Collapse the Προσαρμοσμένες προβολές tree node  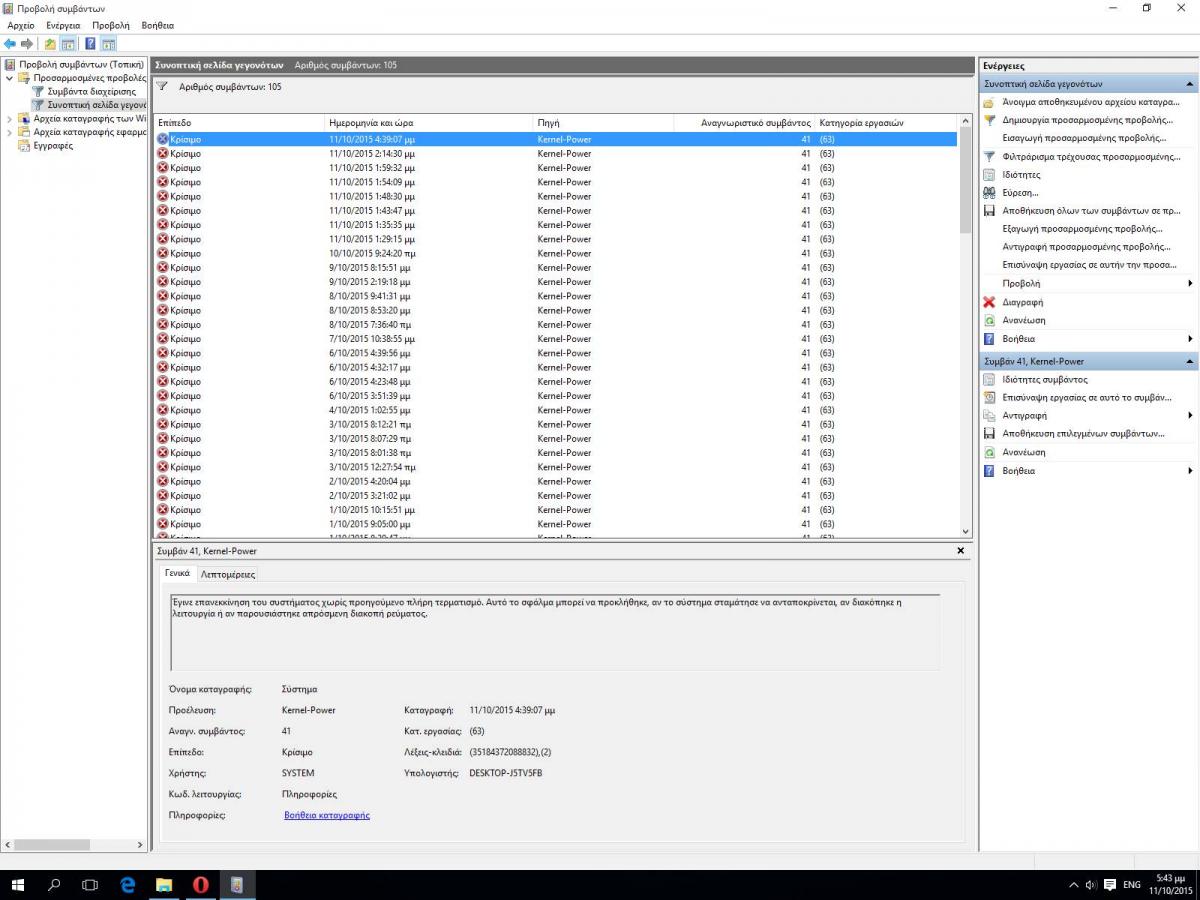[x=10, y=78]
